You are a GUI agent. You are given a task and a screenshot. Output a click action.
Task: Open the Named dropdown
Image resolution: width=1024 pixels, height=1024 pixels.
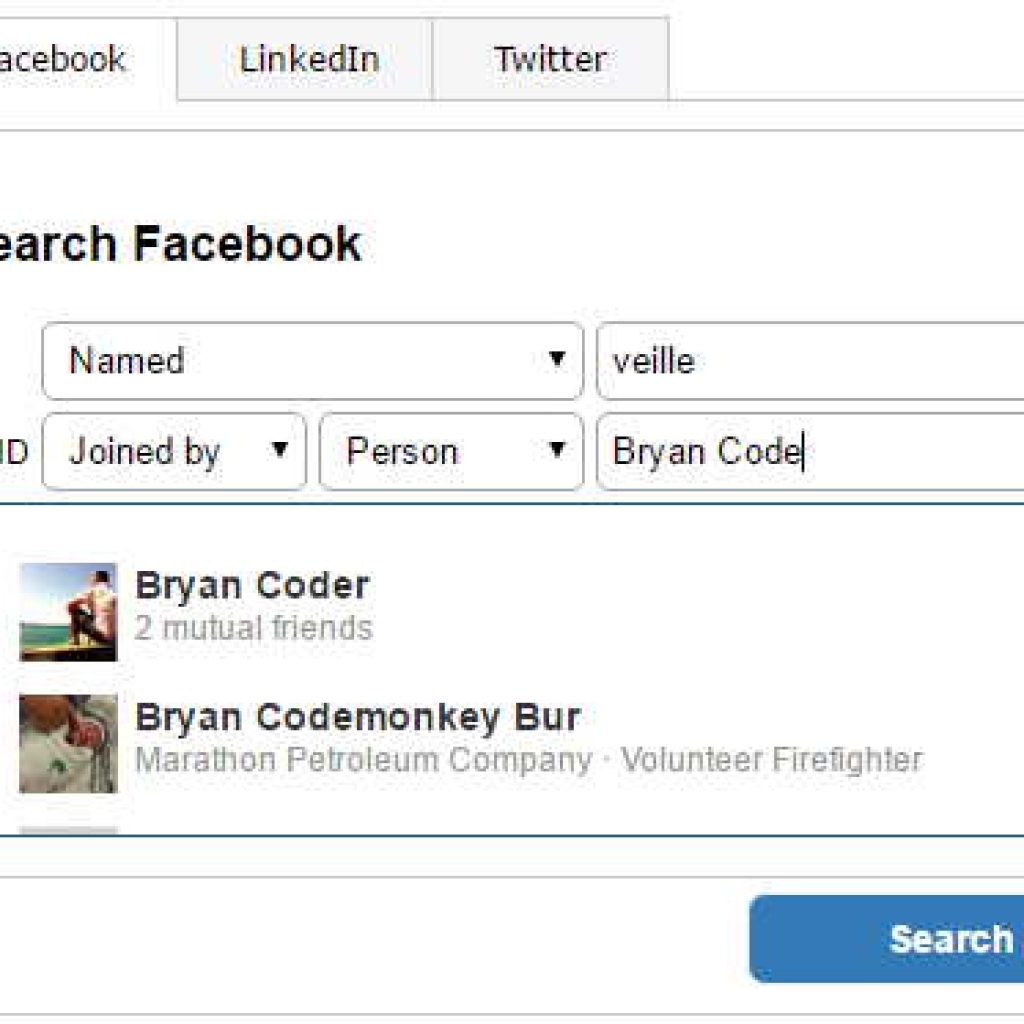click(x=313, y=360)
